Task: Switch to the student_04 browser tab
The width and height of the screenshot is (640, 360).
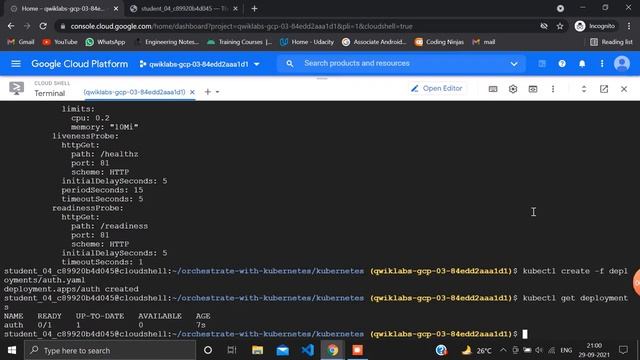Action: tap(183, 9)
